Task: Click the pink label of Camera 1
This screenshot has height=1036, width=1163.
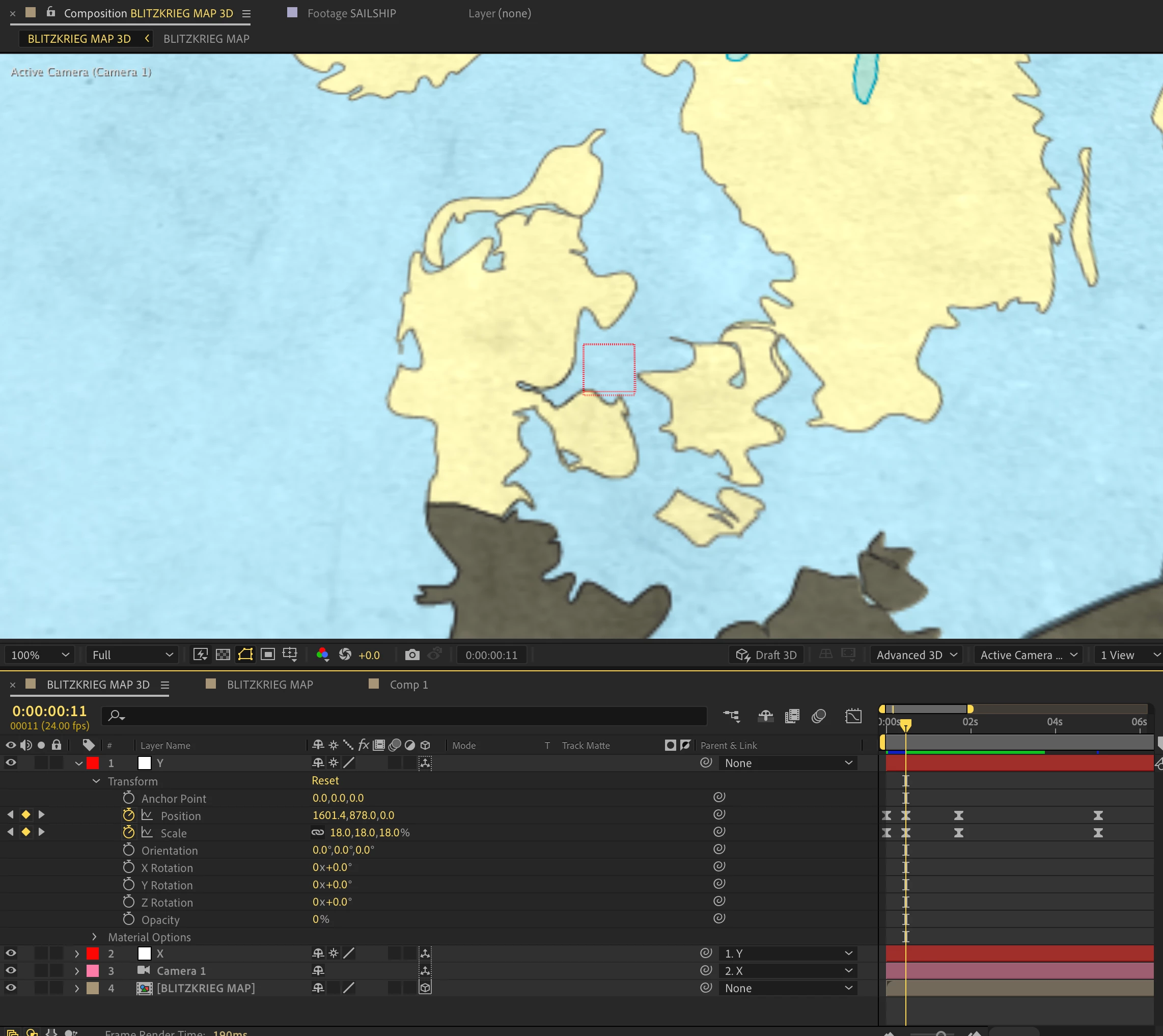Action: pos(93,970)
